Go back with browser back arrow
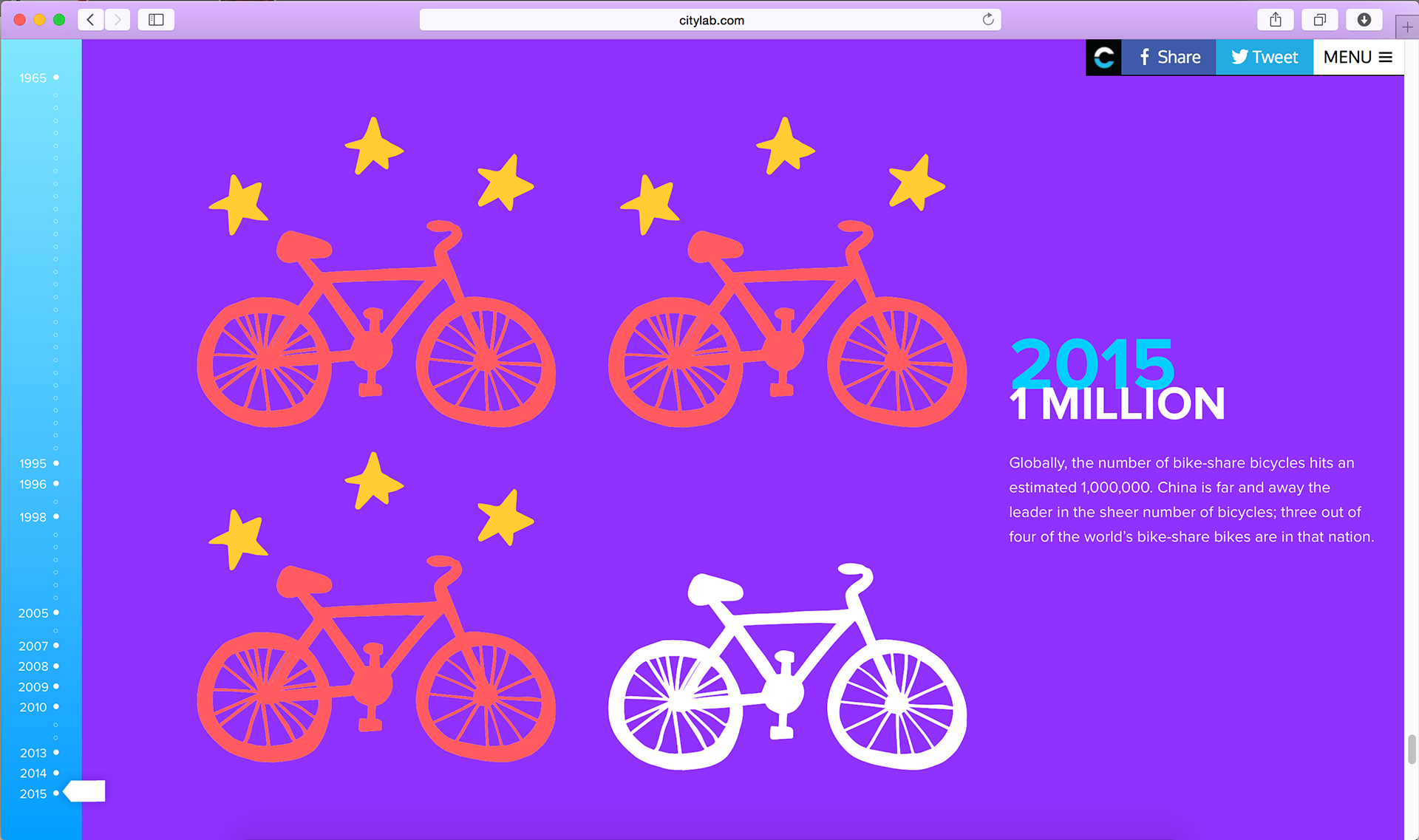Image resolution: width=1419 pixels, height=840 pixels. tap(91, 20)
